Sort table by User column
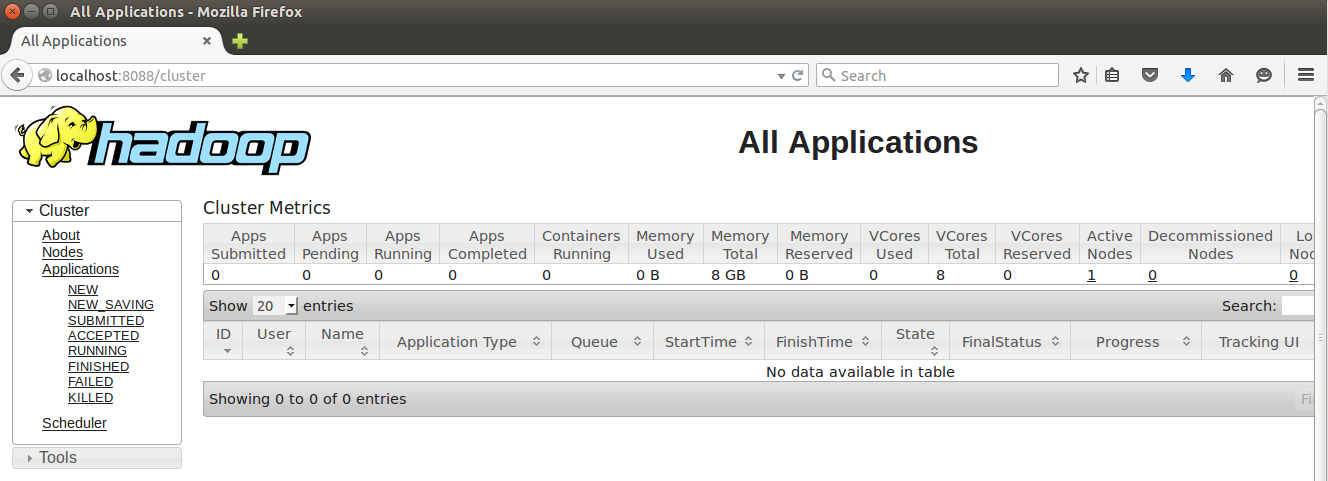 pos(275,341)
